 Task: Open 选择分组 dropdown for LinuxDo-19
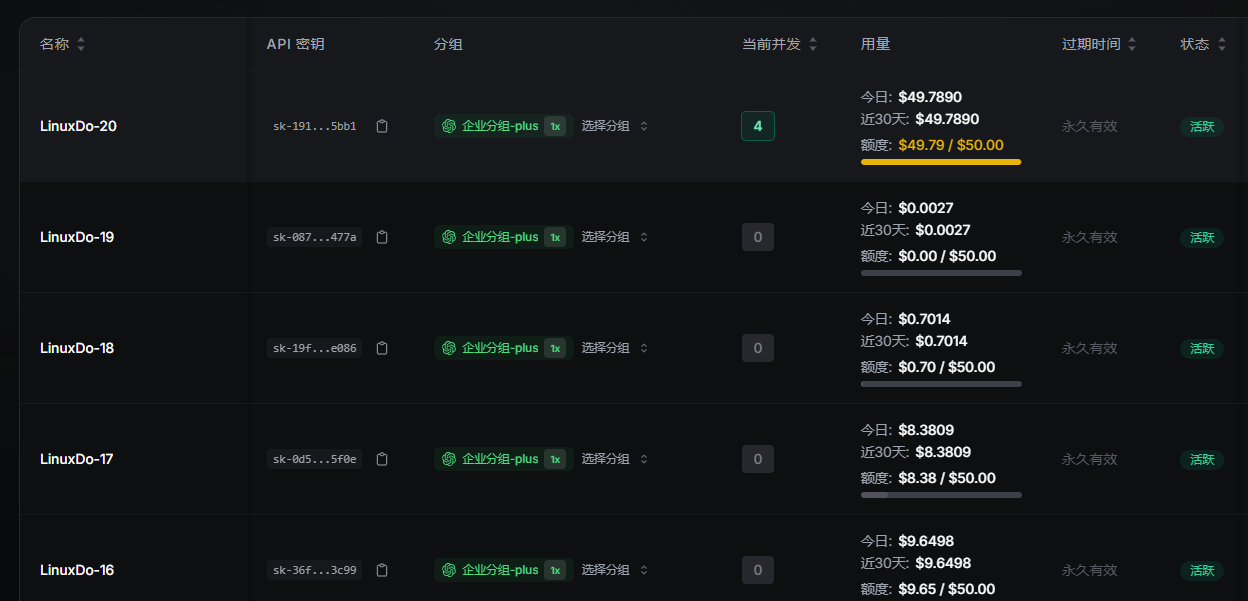[x=615, y=237]
